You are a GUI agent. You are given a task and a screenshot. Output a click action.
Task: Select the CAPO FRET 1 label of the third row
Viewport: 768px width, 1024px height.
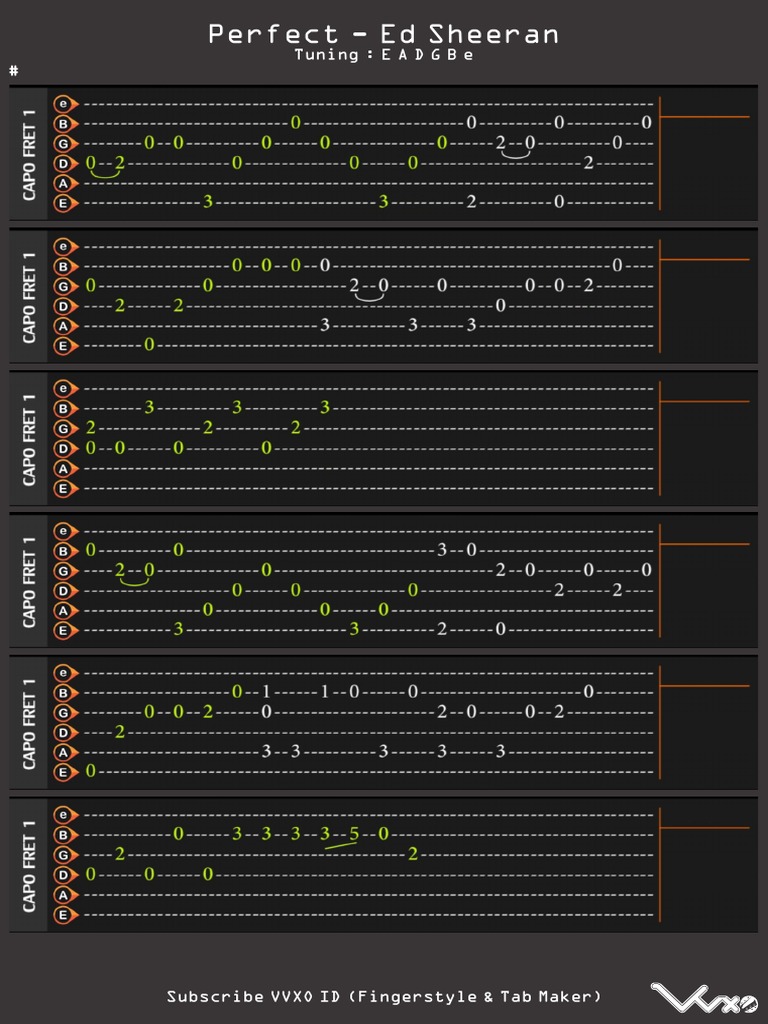point(29,439)
